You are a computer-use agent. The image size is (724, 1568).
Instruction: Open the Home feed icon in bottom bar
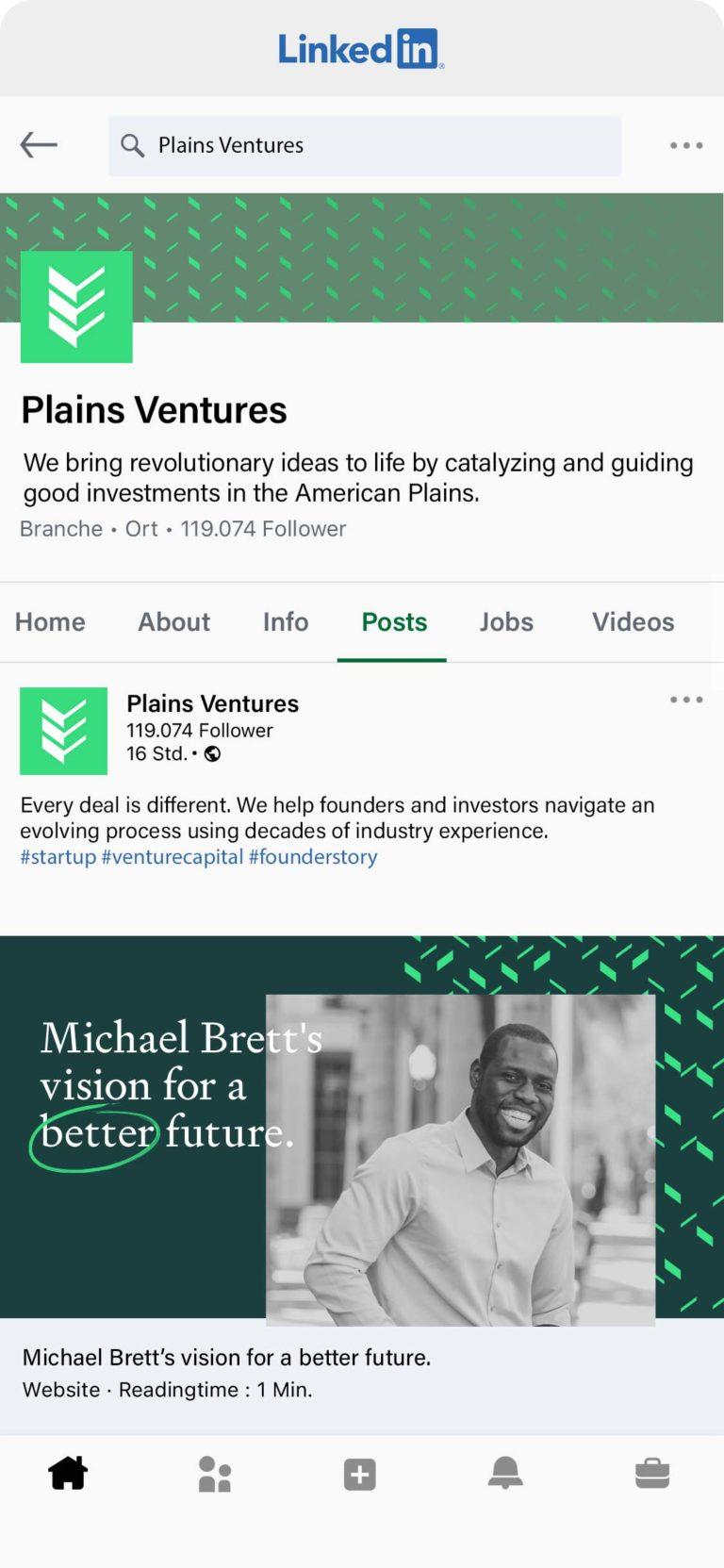[68, 1473]
